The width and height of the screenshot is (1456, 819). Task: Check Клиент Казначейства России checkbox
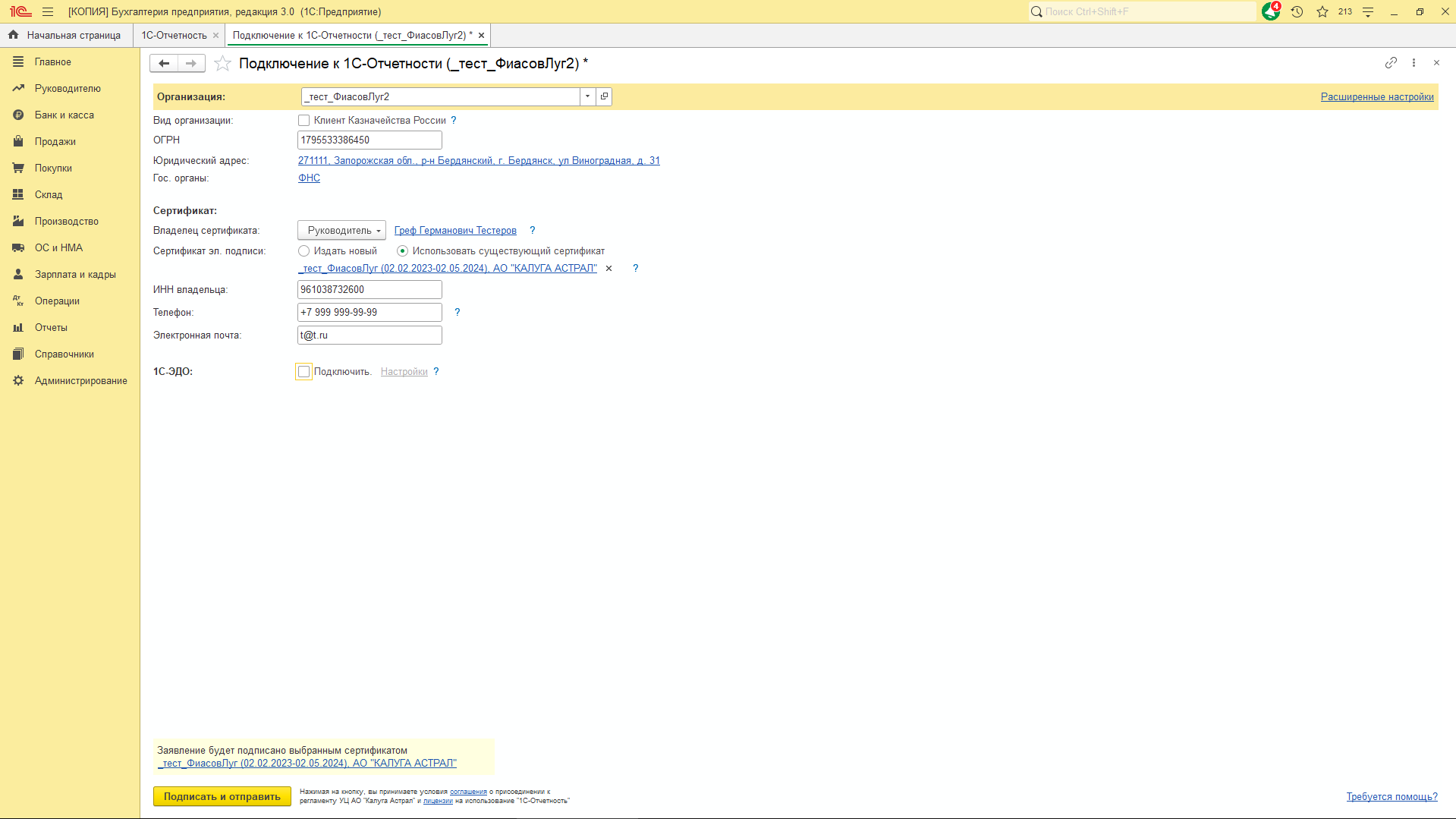tap(303, 120)
